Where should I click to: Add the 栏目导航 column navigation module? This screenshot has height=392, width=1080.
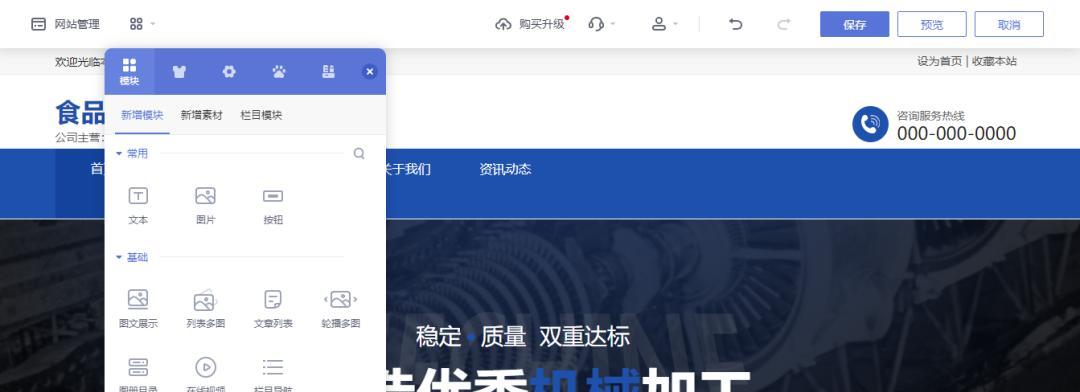pyautogui.click(x=273, y=375)
